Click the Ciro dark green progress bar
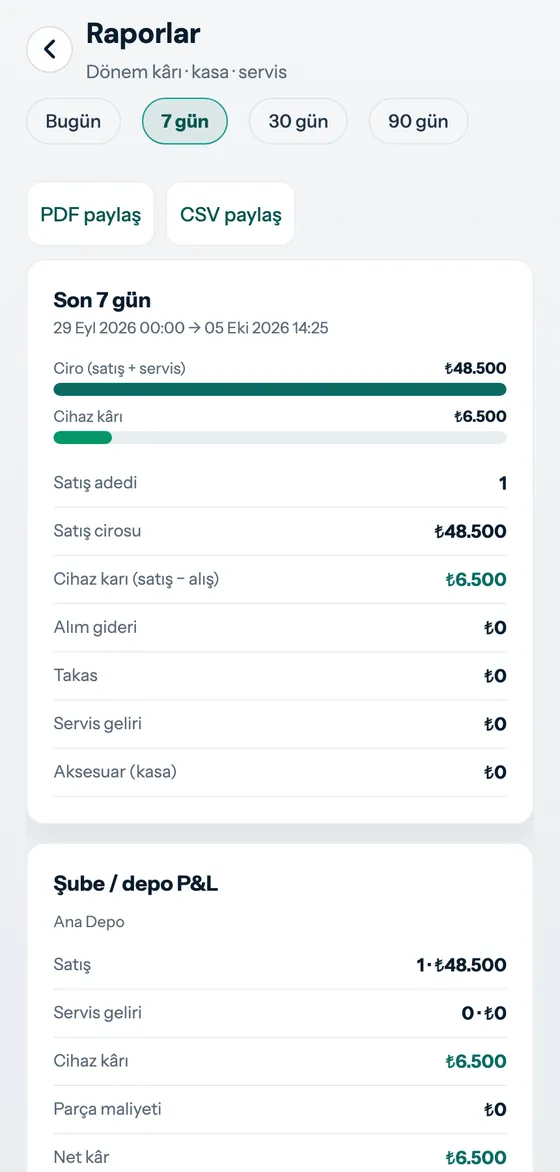This screenshot has width=560, height=1172. (x=280, y=389)
